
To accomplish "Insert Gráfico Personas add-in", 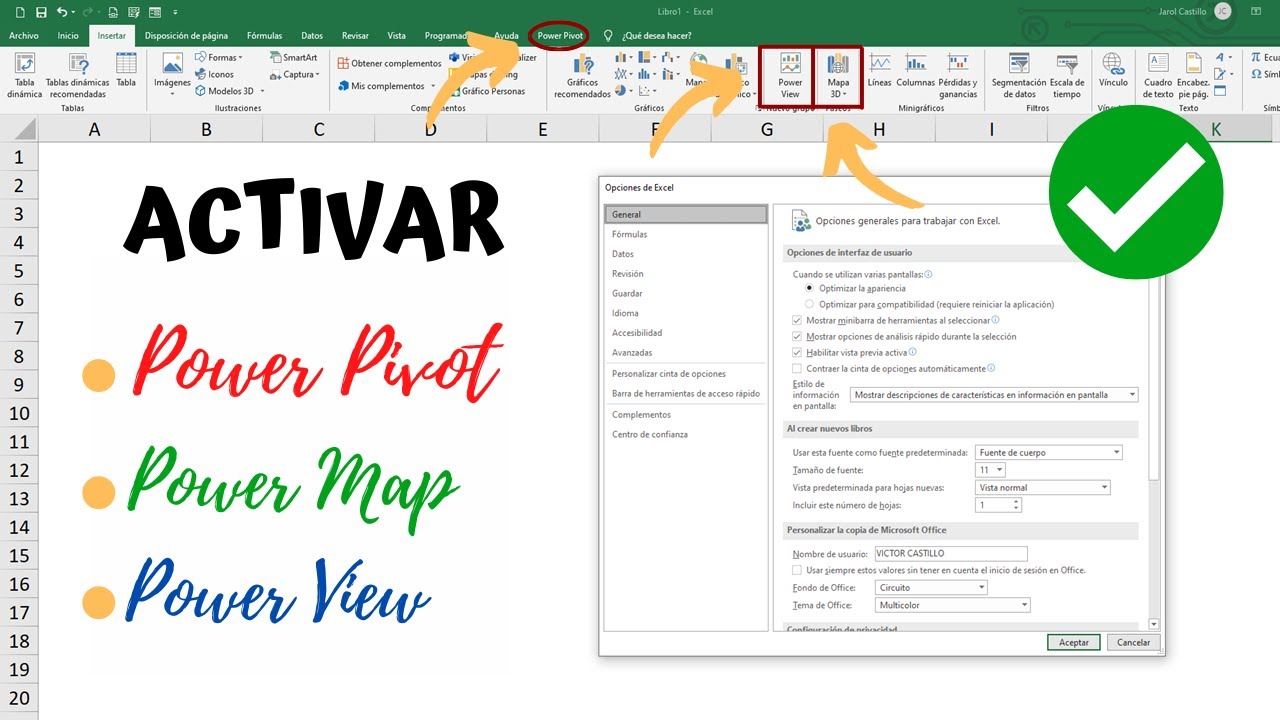I will coord(487,91).
